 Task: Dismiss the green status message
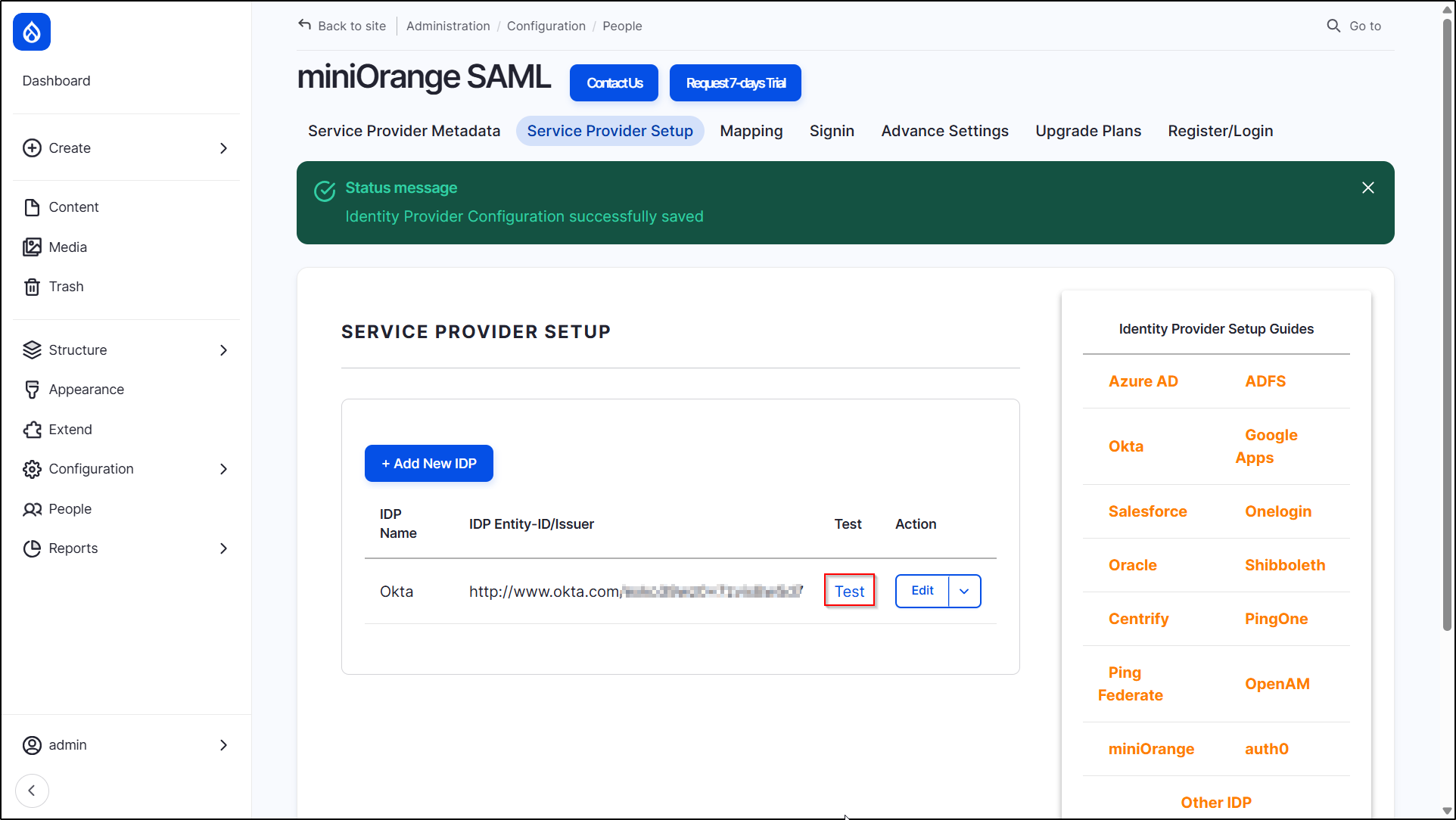(1367, 187)
